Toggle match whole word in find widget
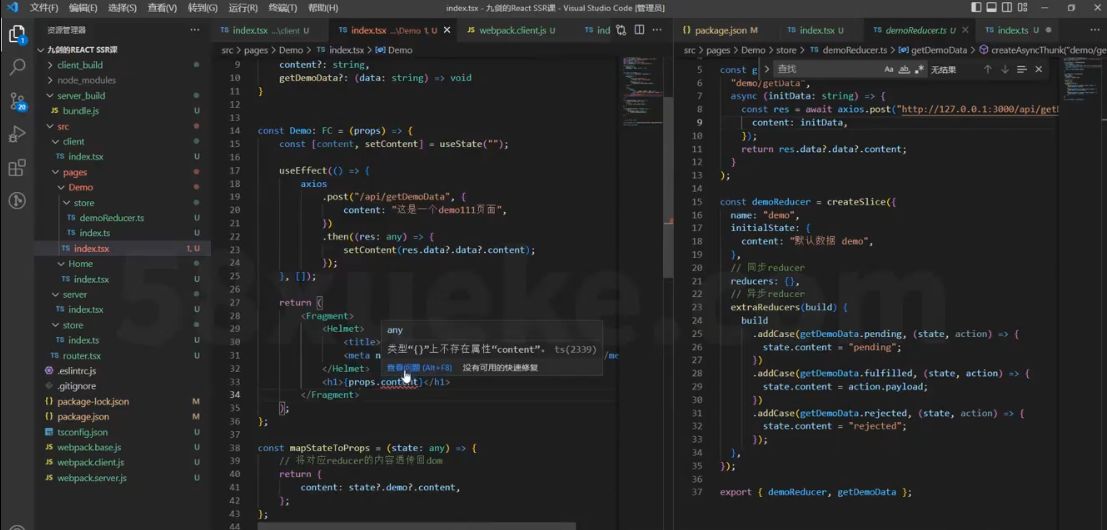1107x530 pixels. coord(904,70)
